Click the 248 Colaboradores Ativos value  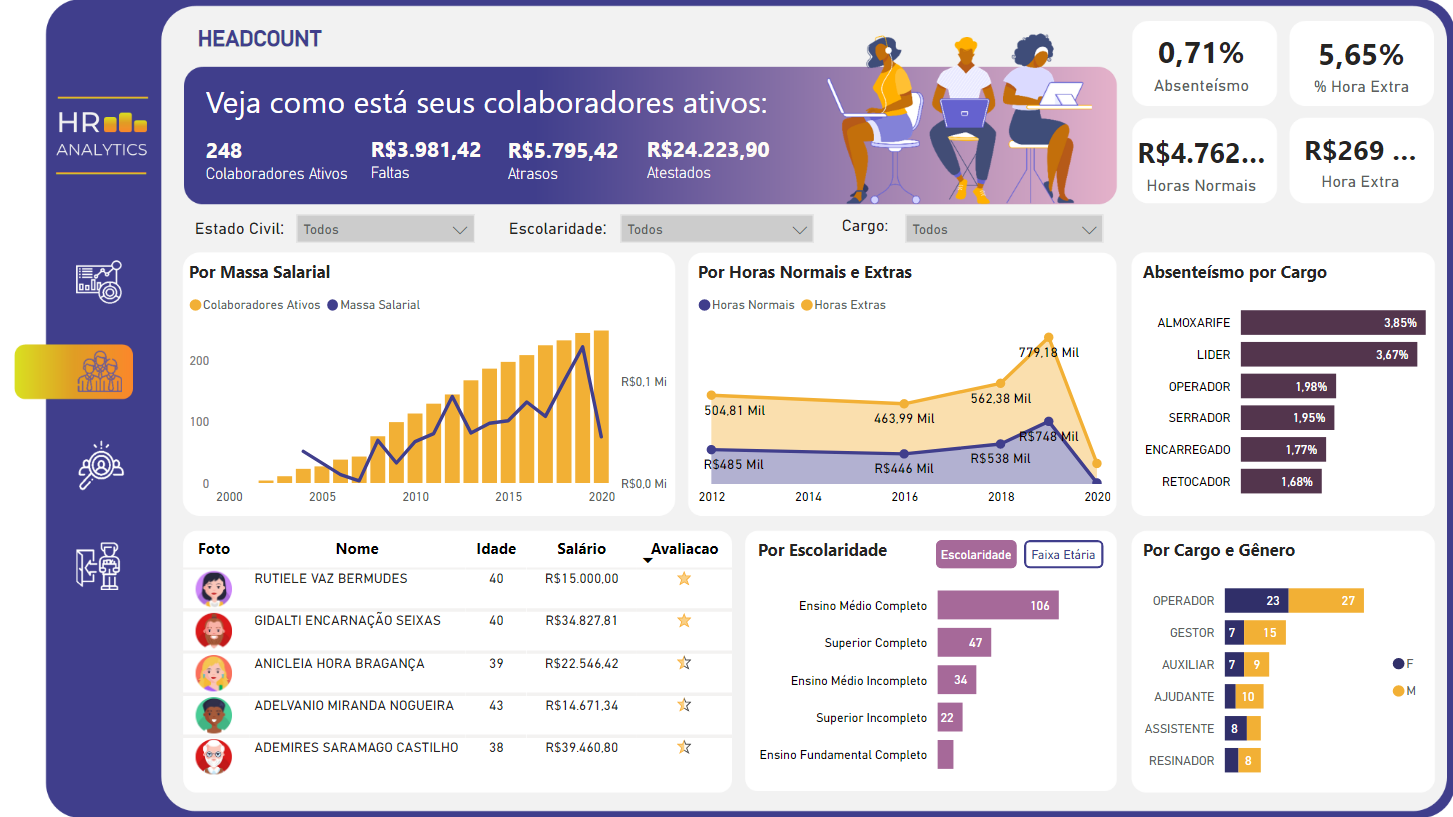[224, 150]
